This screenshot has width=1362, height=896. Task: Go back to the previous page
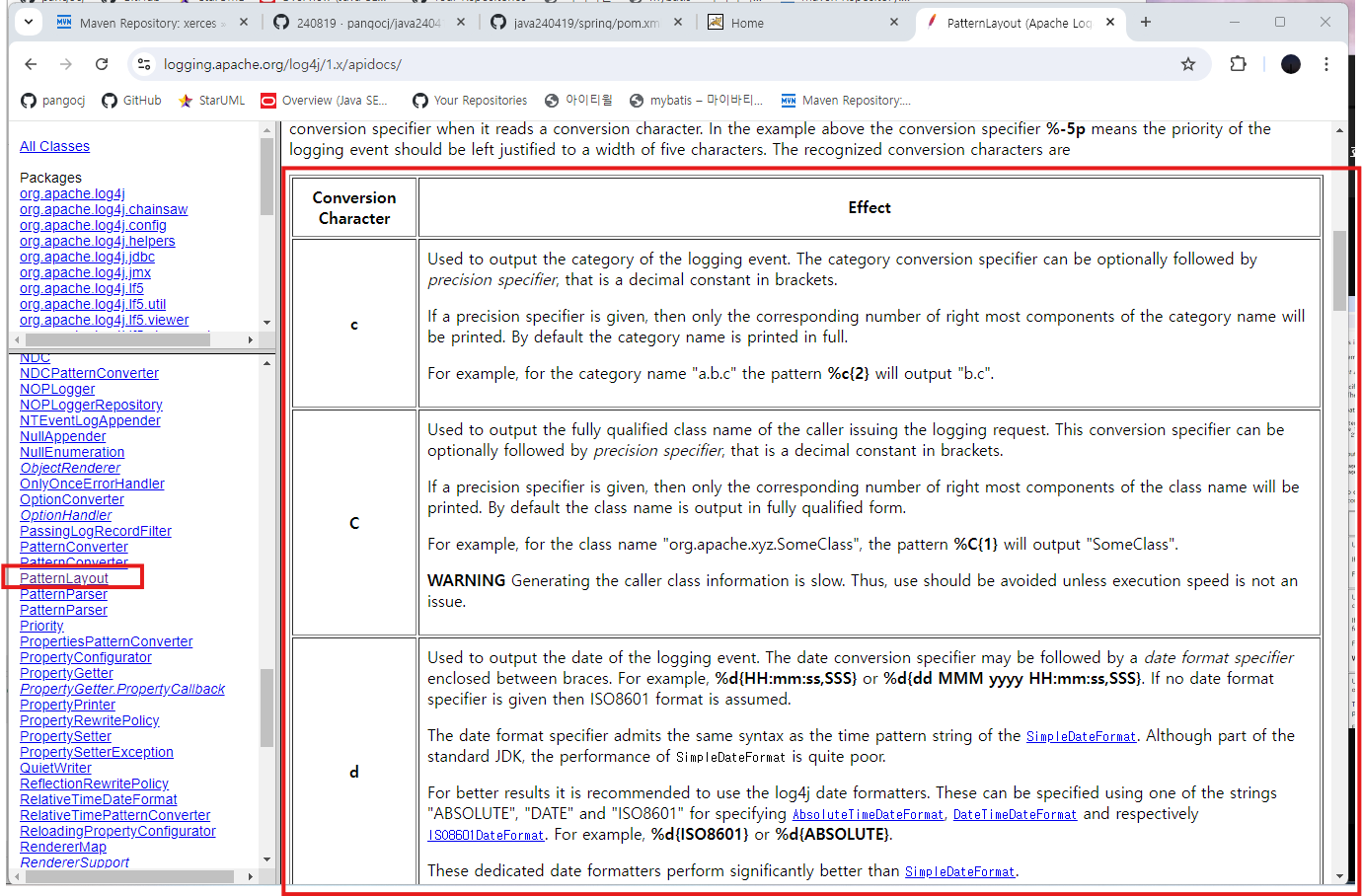point(31,64)
